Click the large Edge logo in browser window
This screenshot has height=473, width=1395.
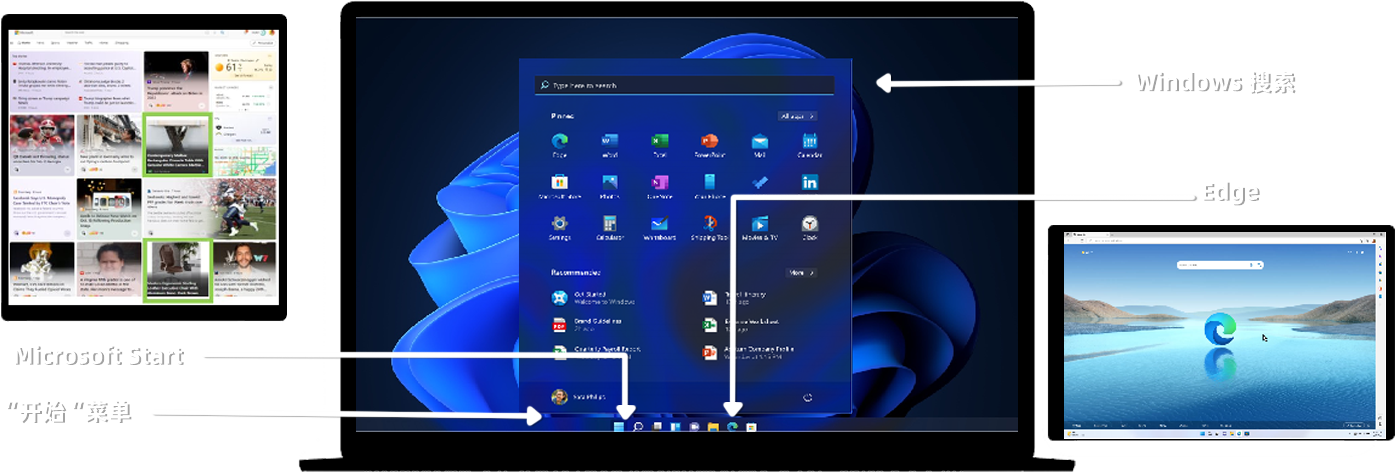click(x=1219, y=329)
